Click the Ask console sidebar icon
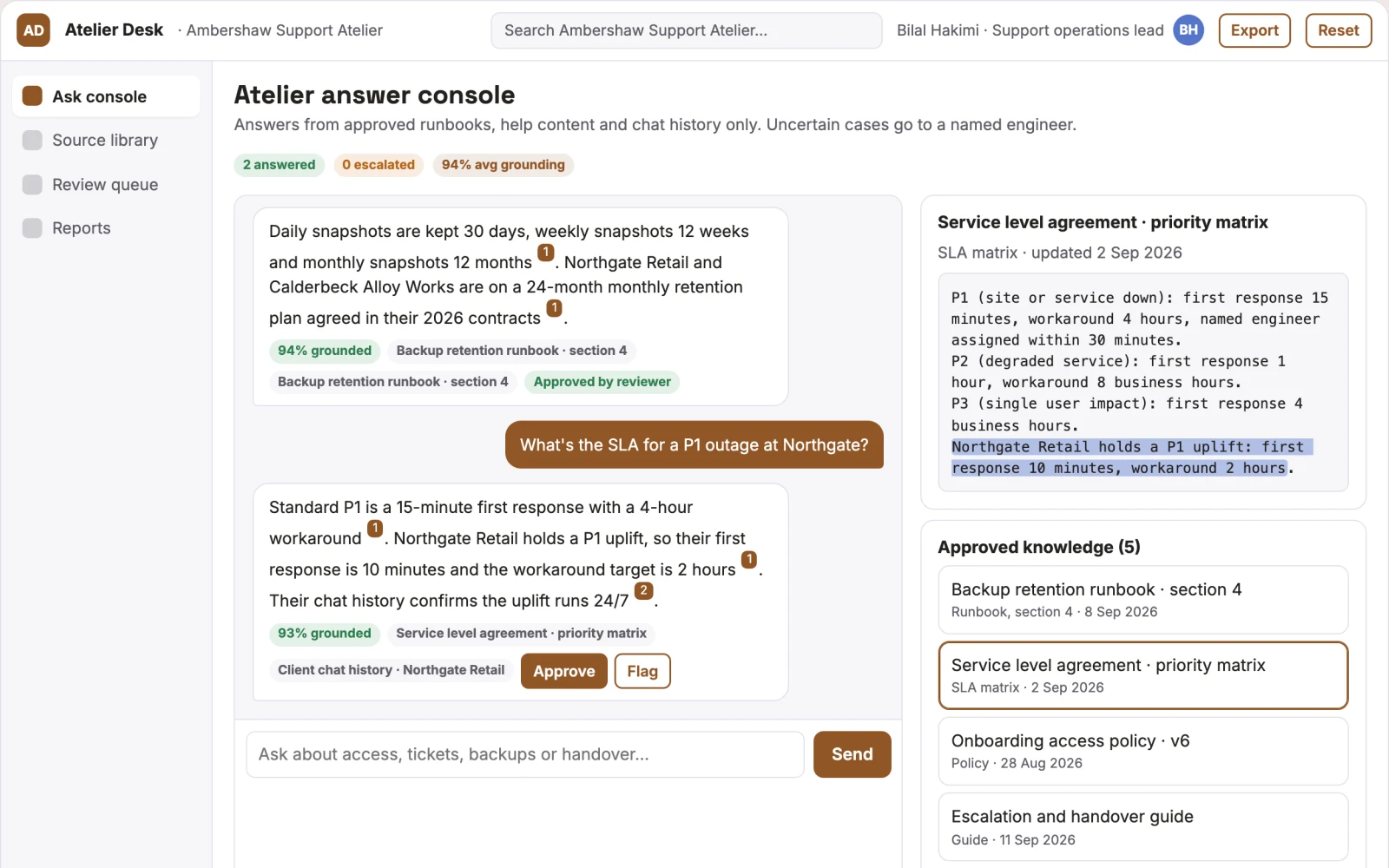The width and height of the screenshot is (1389, 868). click(x=32, y=96)
